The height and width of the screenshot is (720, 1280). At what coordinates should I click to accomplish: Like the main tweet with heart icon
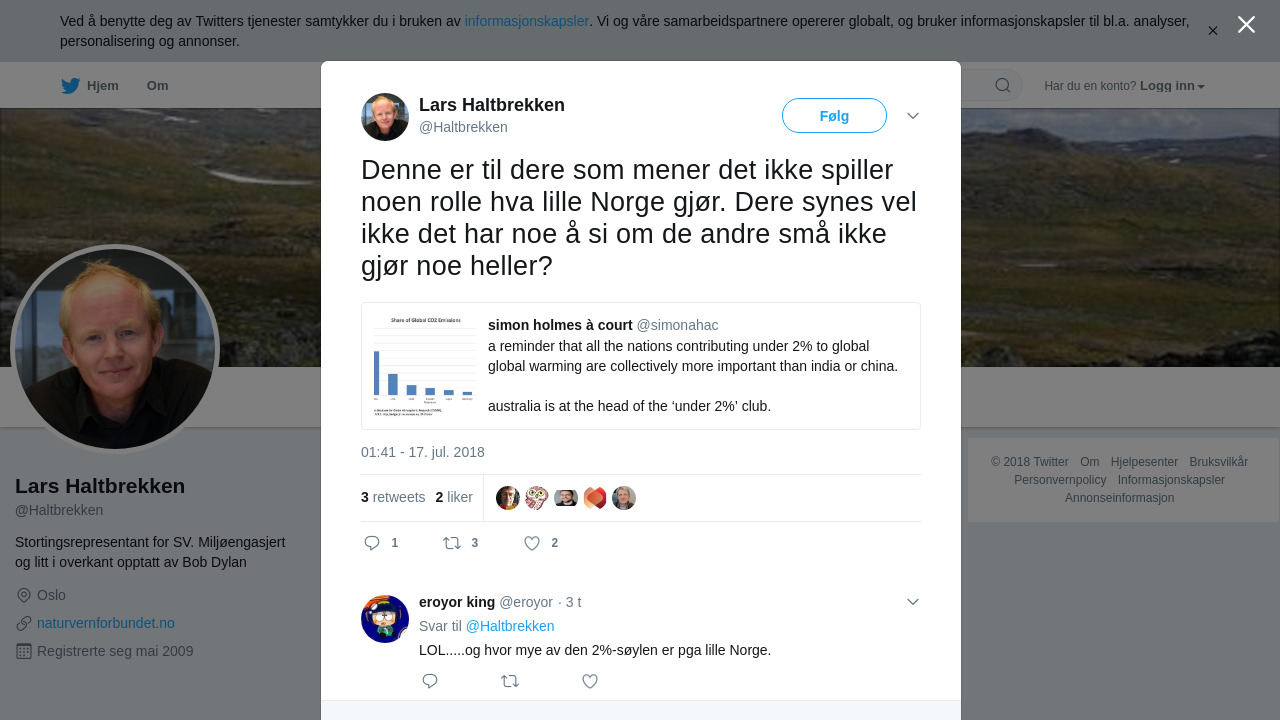point(532,543)
